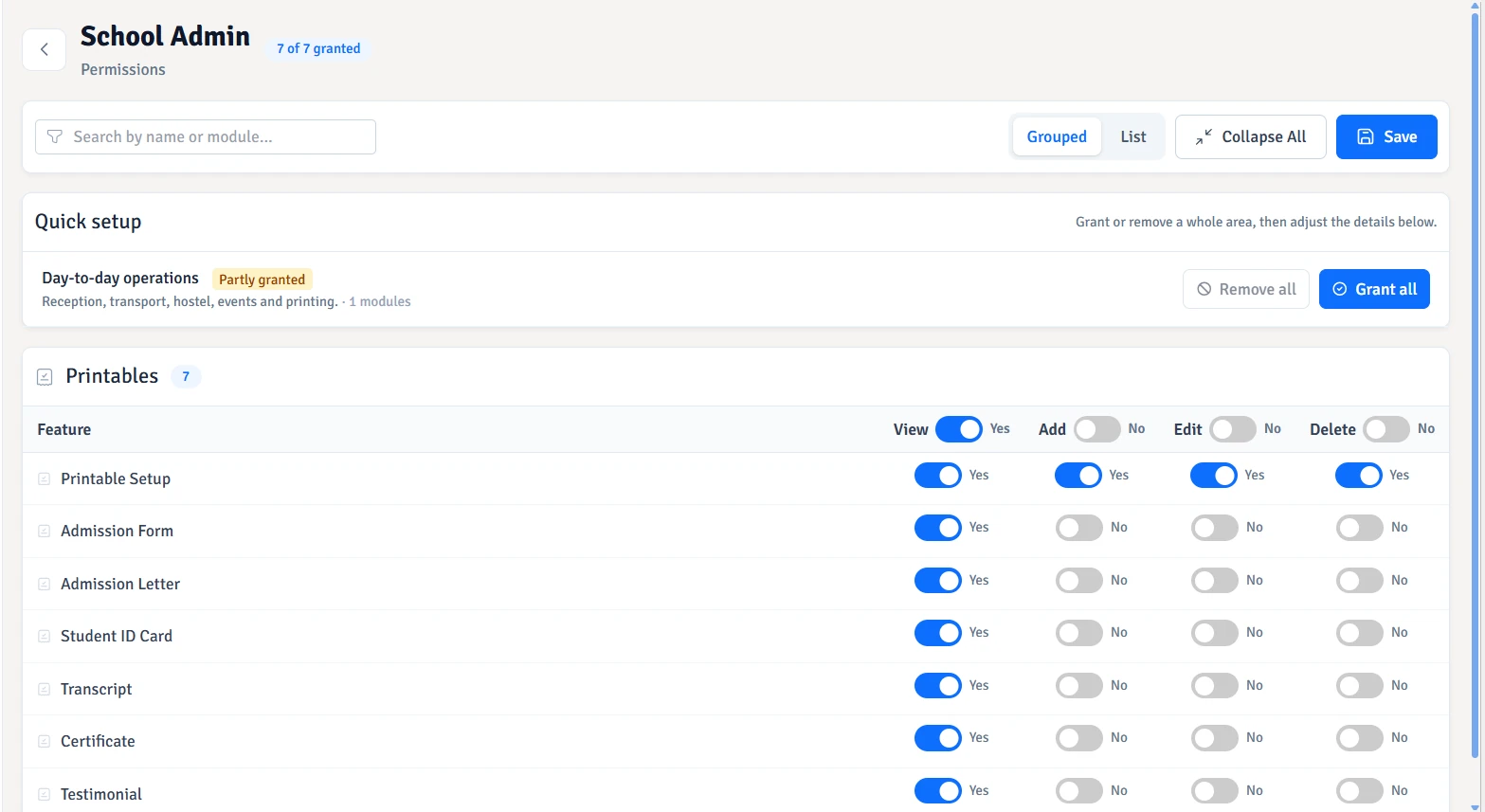Enable Delete for Testimonial
Viewport: 1485px width, 812px height.
pyautogui.click(x=1360, y=791)
